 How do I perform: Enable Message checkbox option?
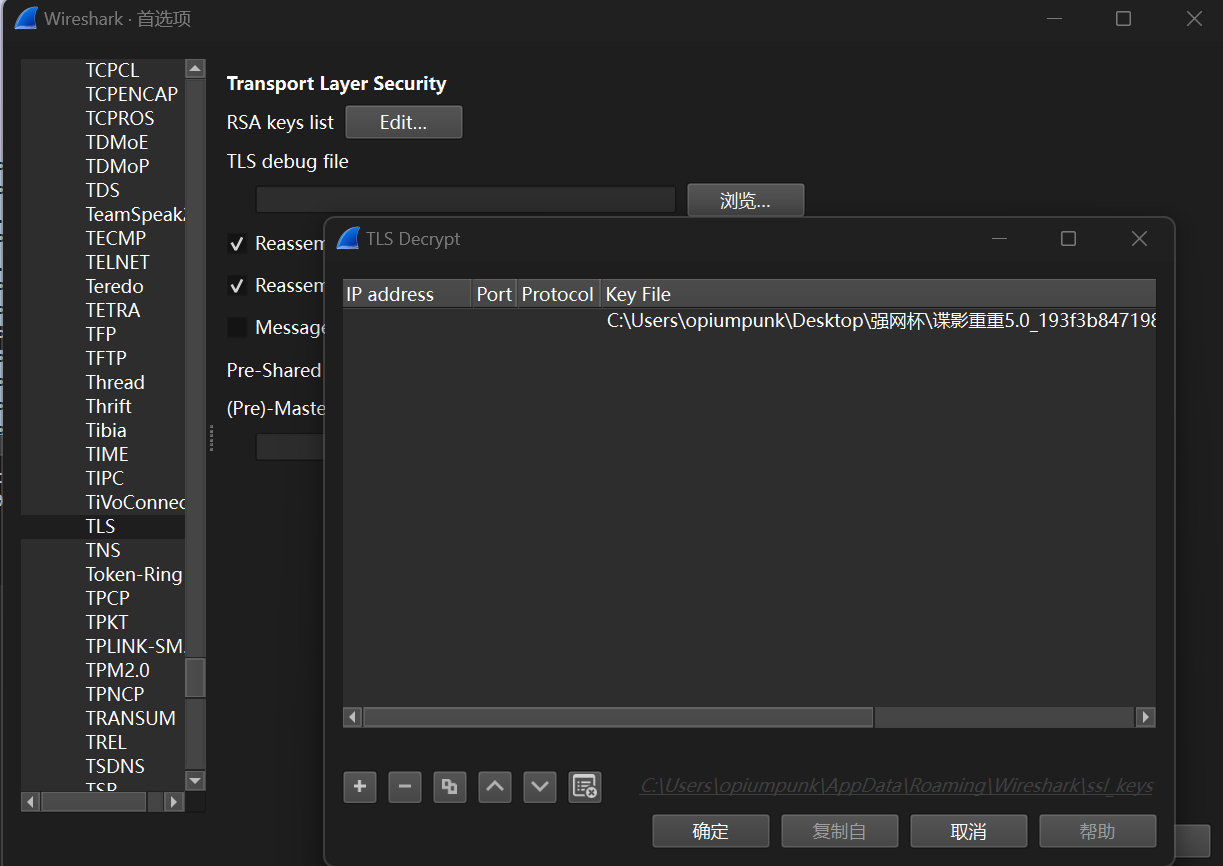237,328
